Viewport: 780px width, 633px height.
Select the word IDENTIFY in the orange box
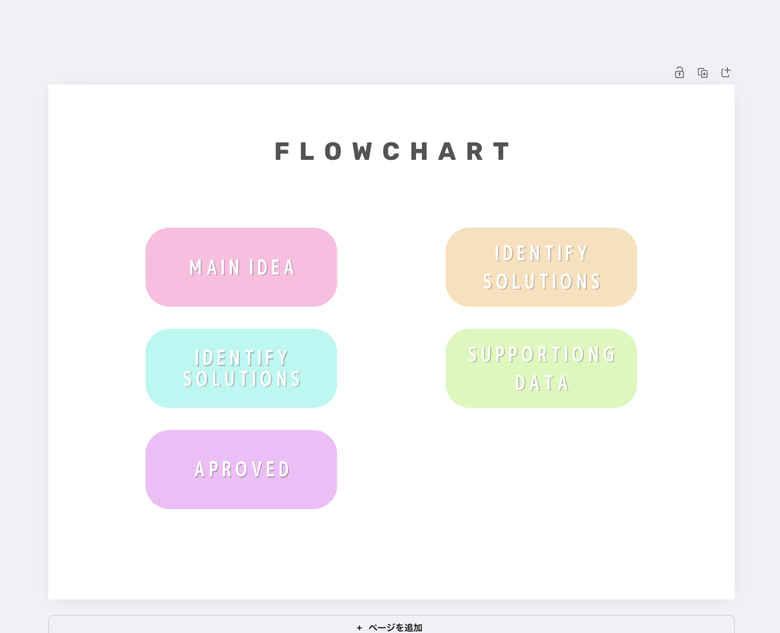click(x=542, y=253)
